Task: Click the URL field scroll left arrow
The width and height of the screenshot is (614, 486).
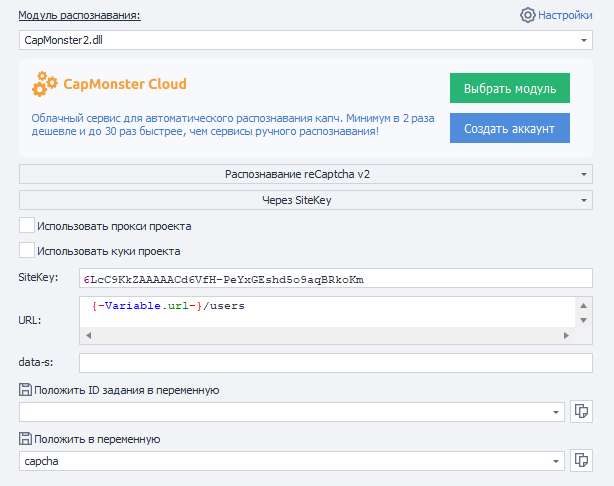Action: (88, 336)
